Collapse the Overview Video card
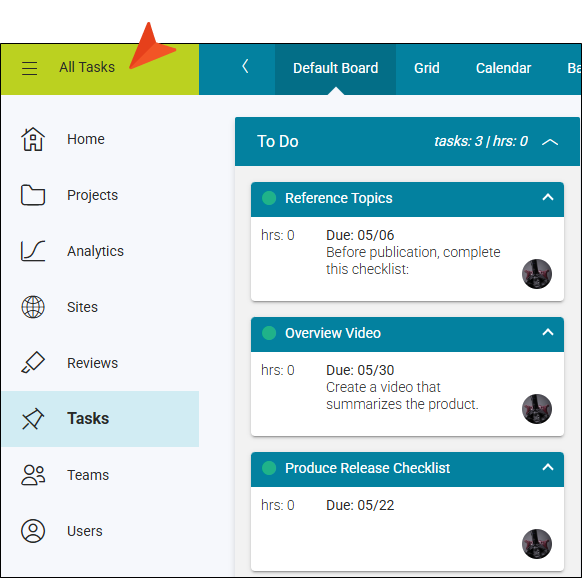Screen dimensions: 582x578 [548, 332]
